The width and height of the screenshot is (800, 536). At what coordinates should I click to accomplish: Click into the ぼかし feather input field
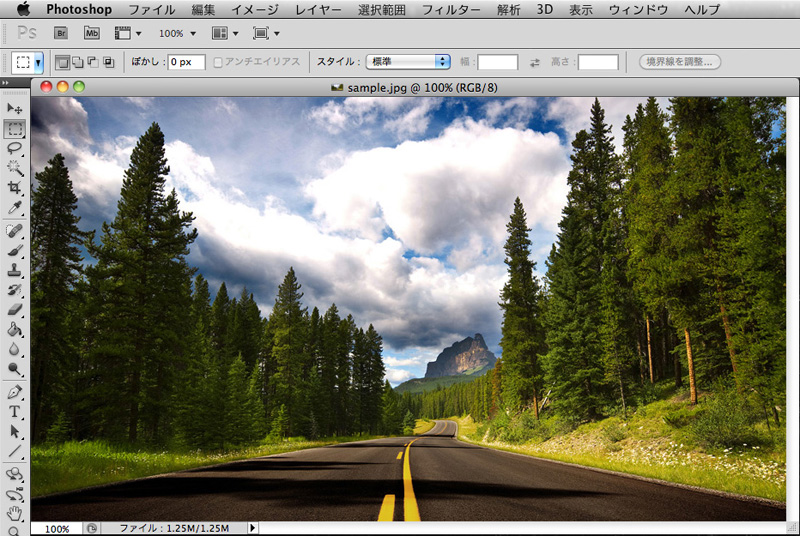[x=186, y=62]
